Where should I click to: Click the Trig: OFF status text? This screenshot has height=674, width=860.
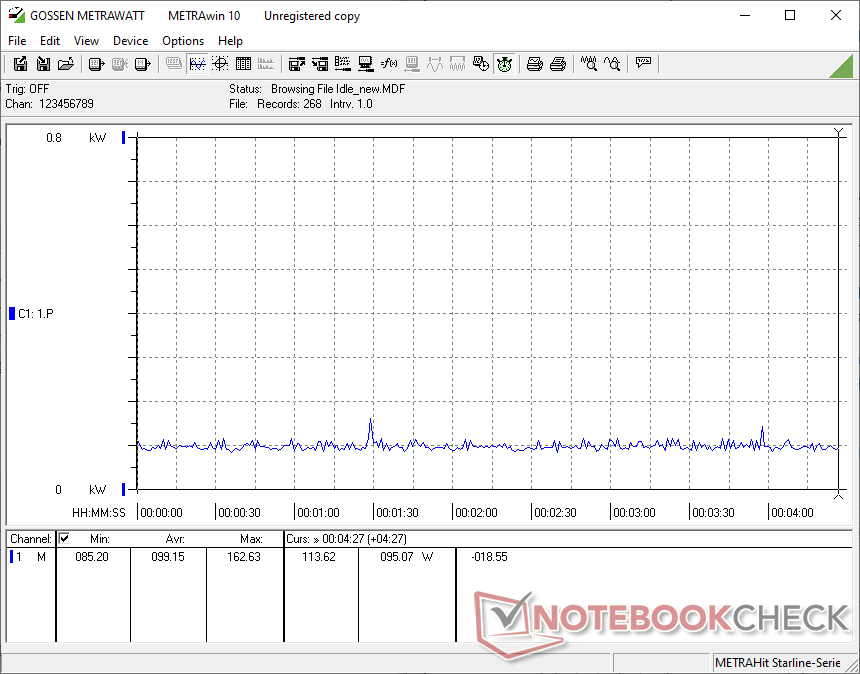point(27,89)
